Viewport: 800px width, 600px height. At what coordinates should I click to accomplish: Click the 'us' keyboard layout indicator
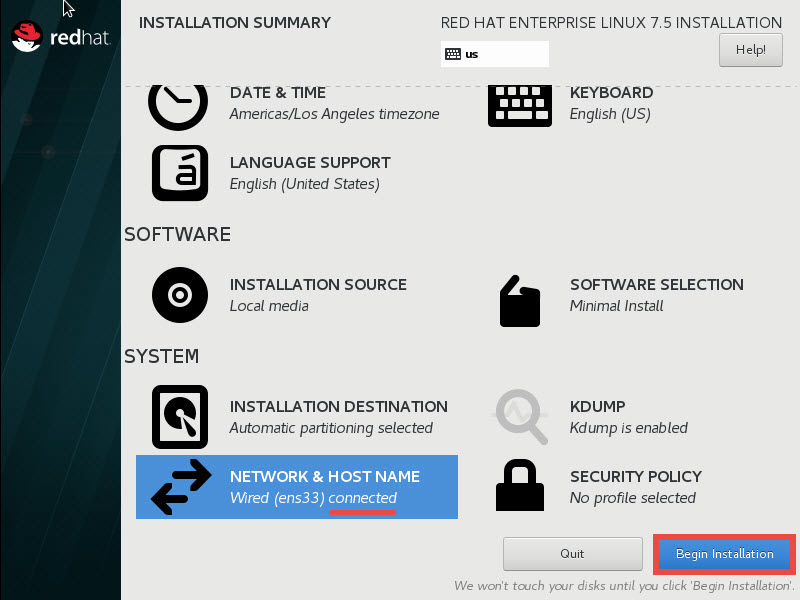click(494, 54)
